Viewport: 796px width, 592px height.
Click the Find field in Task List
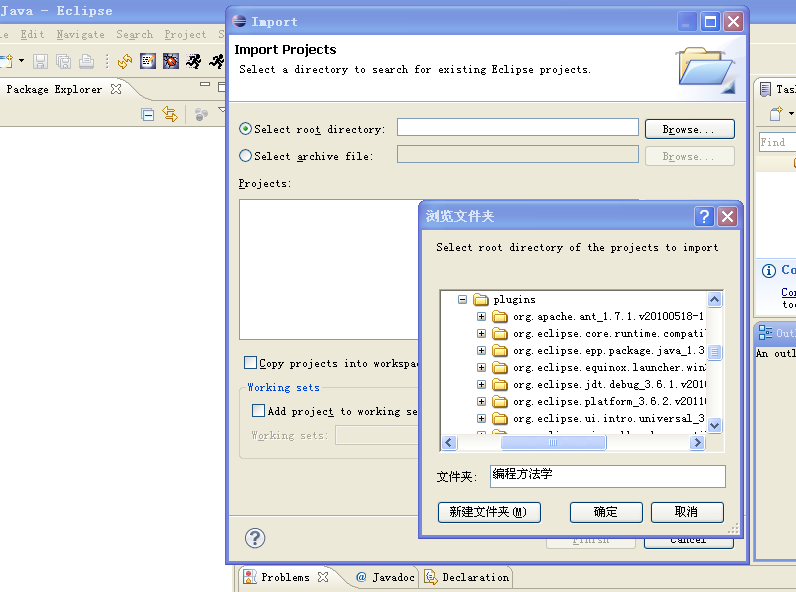coord(778,143)
